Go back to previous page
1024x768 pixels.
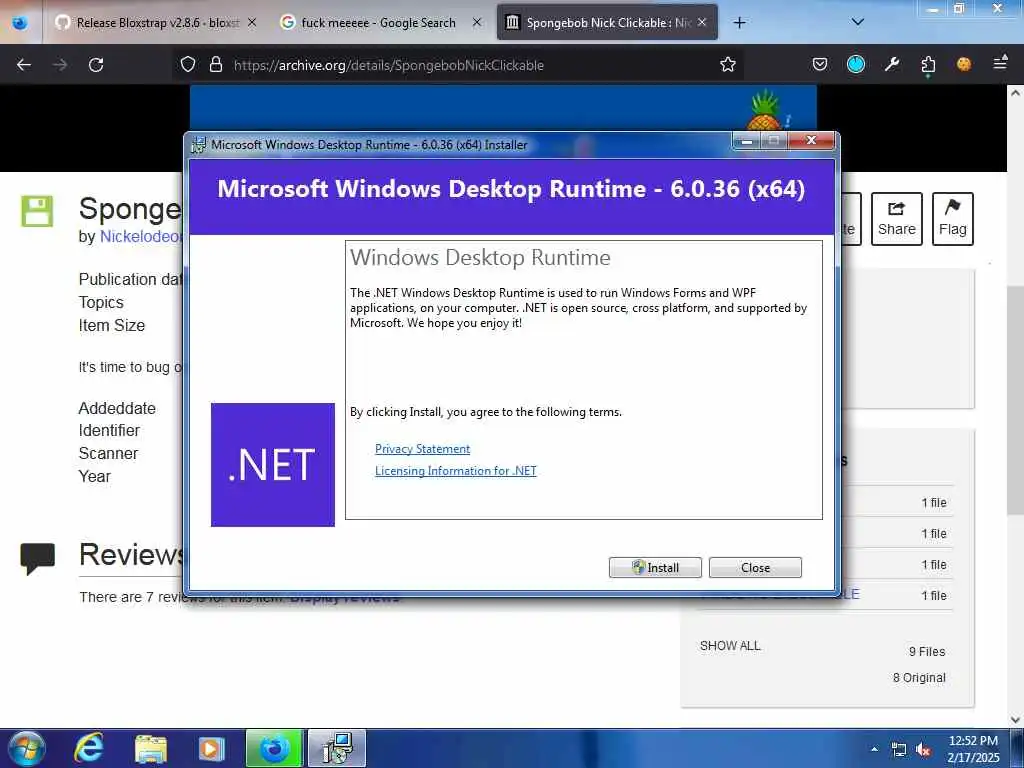tap(24, 65)
